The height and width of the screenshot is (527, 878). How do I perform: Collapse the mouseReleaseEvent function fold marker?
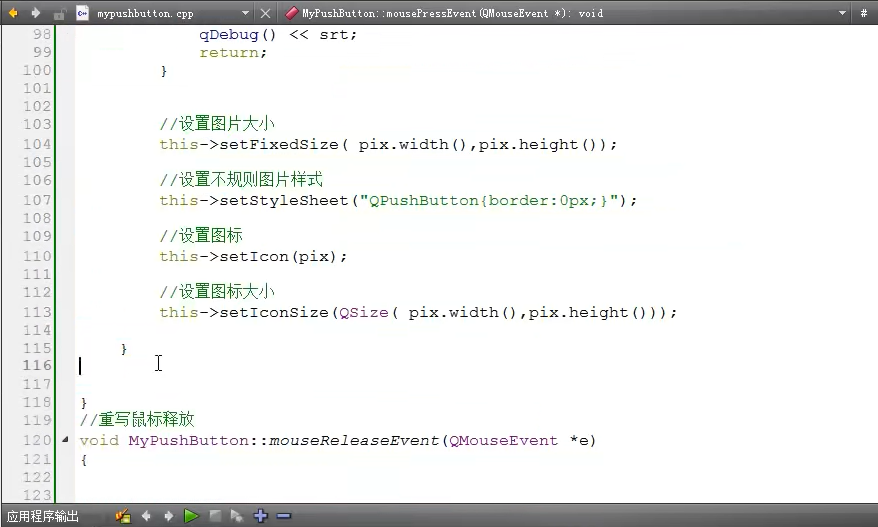click(65, 440)
